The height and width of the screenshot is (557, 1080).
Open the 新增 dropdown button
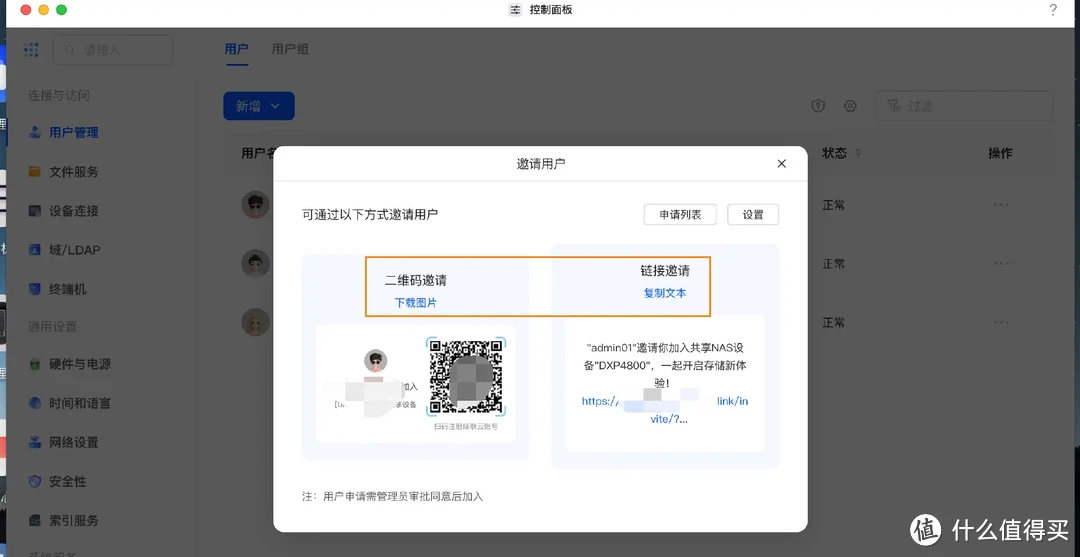pyautogui.click(x=259, y=106)
